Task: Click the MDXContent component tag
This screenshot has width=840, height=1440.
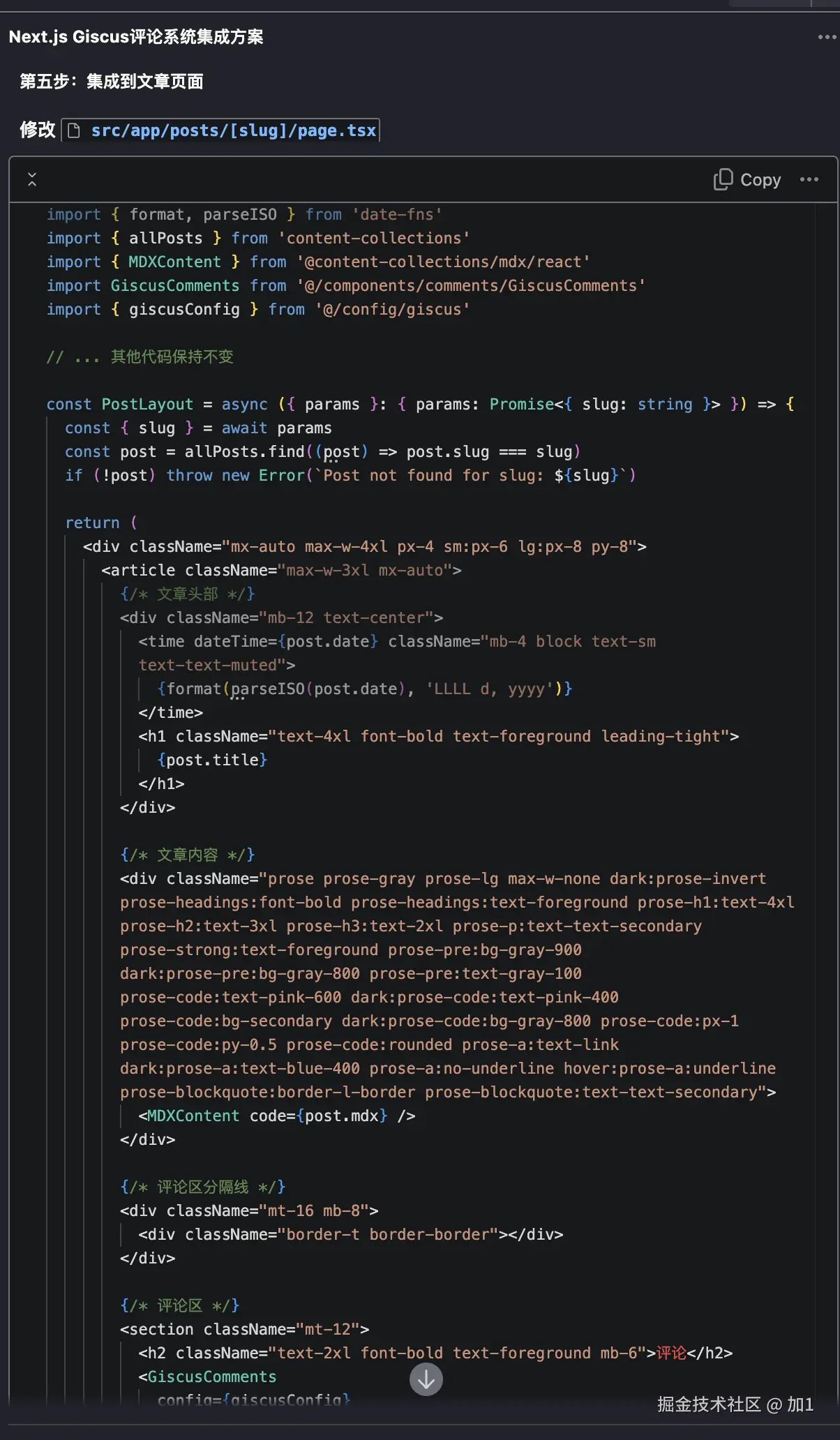Action: pyautogui.click(x=276, y=1116)
